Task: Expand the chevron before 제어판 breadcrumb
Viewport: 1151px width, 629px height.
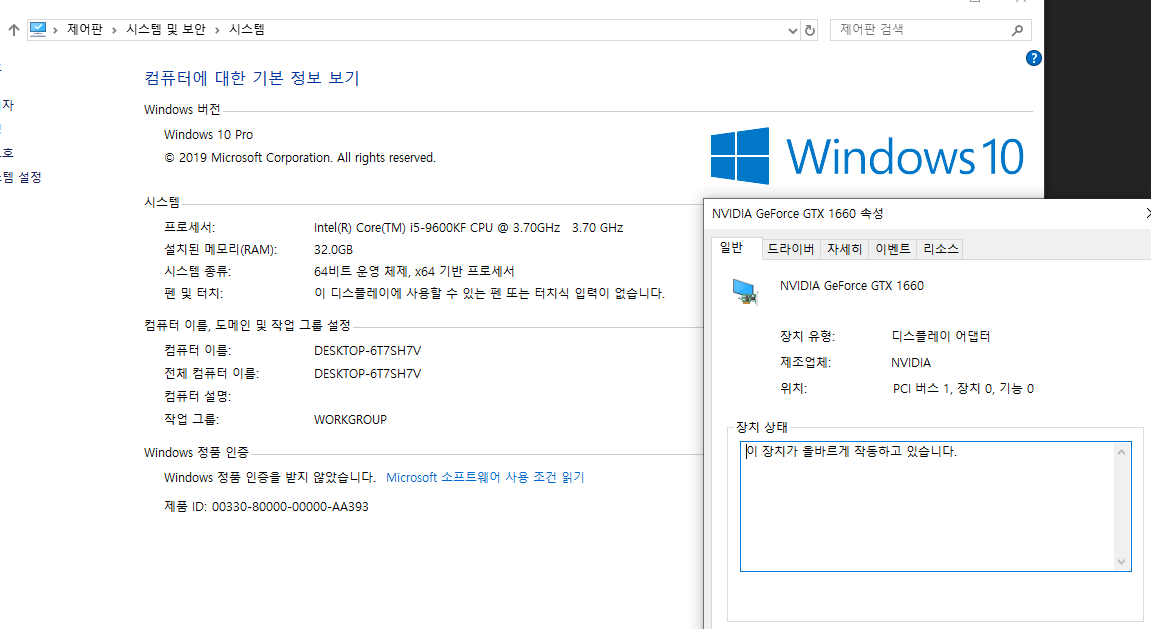Action: pyautogui.click(x=56, y=30)
